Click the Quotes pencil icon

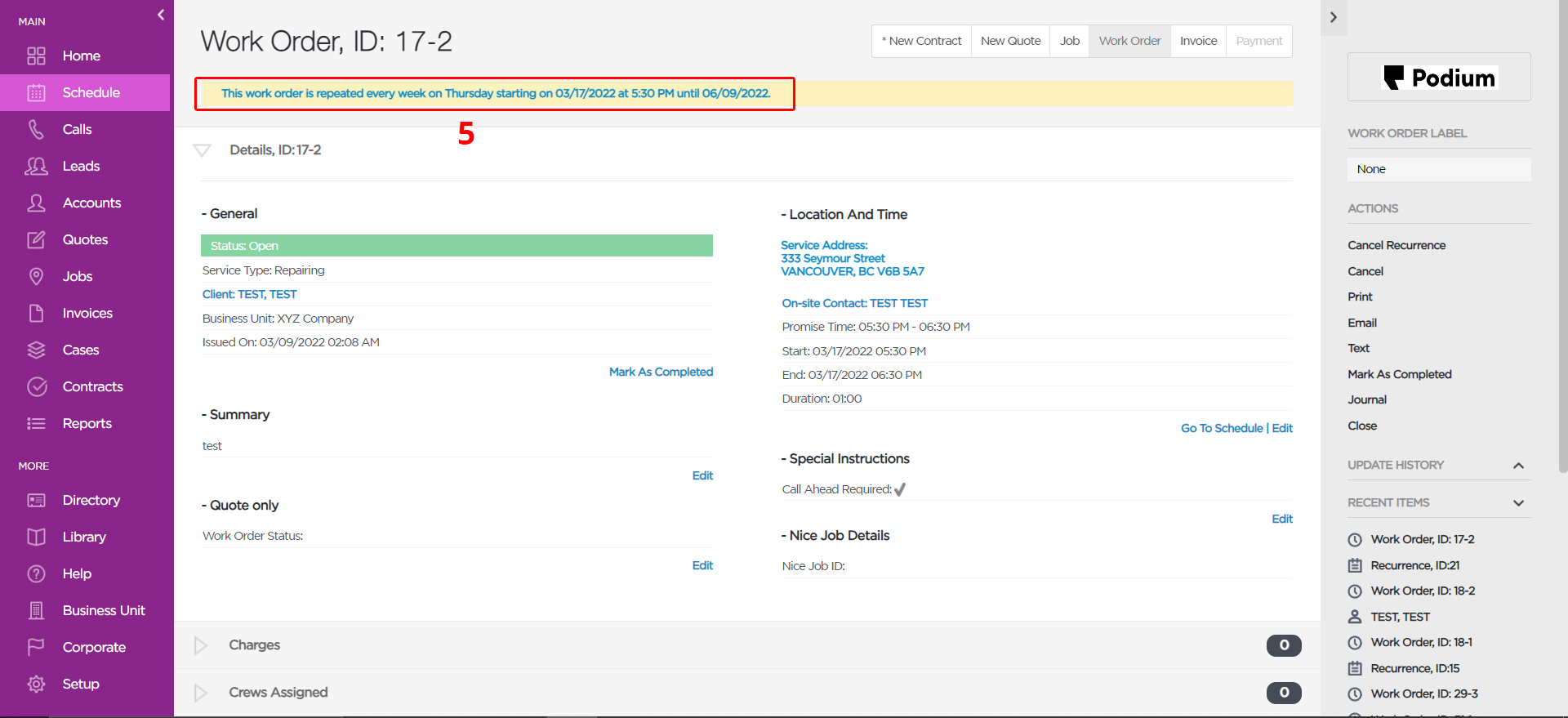36,239
